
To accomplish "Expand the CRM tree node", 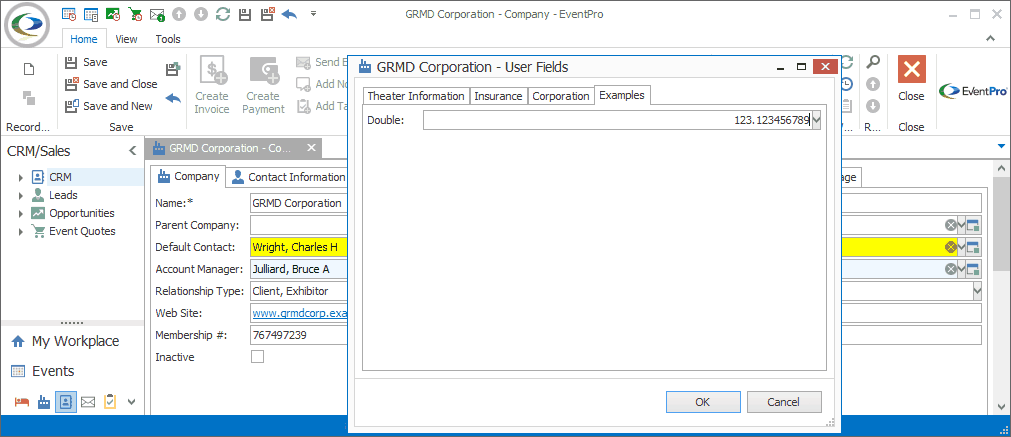I will 21,177.
